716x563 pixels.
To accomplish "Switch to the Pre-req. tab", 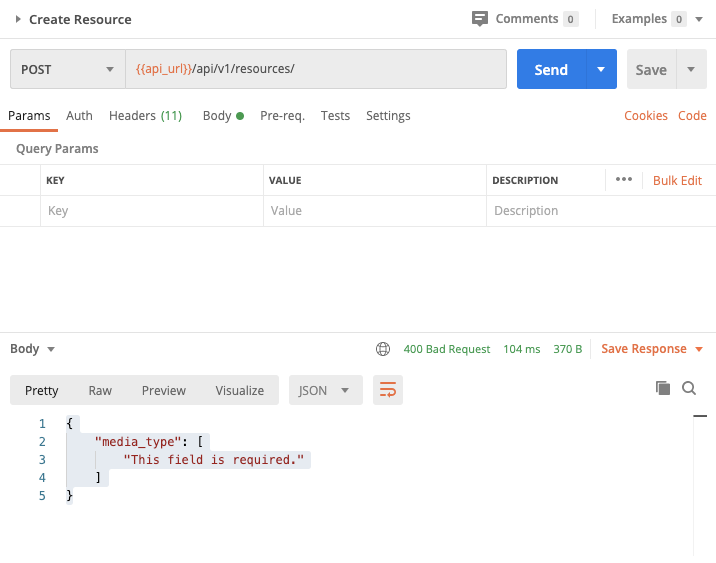I will (282, 116).
